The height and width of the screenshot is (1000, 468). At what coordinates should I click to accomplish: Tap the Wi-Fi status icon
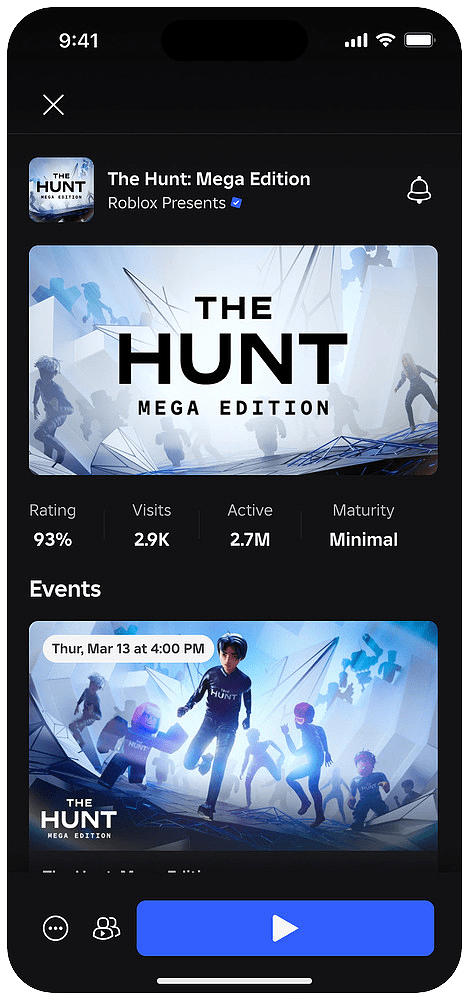tap(385, 41)
